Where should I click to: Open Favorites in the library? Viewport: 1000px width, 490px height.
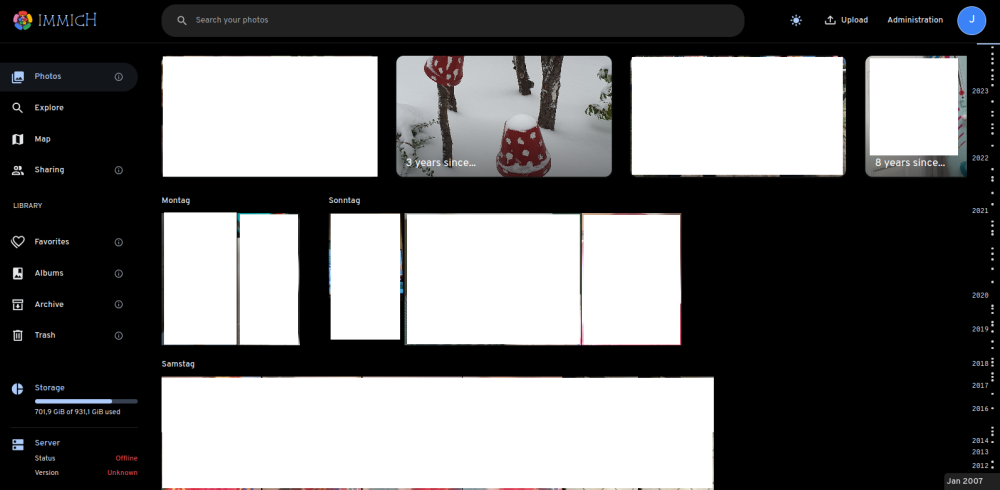(x=69, y=242)
